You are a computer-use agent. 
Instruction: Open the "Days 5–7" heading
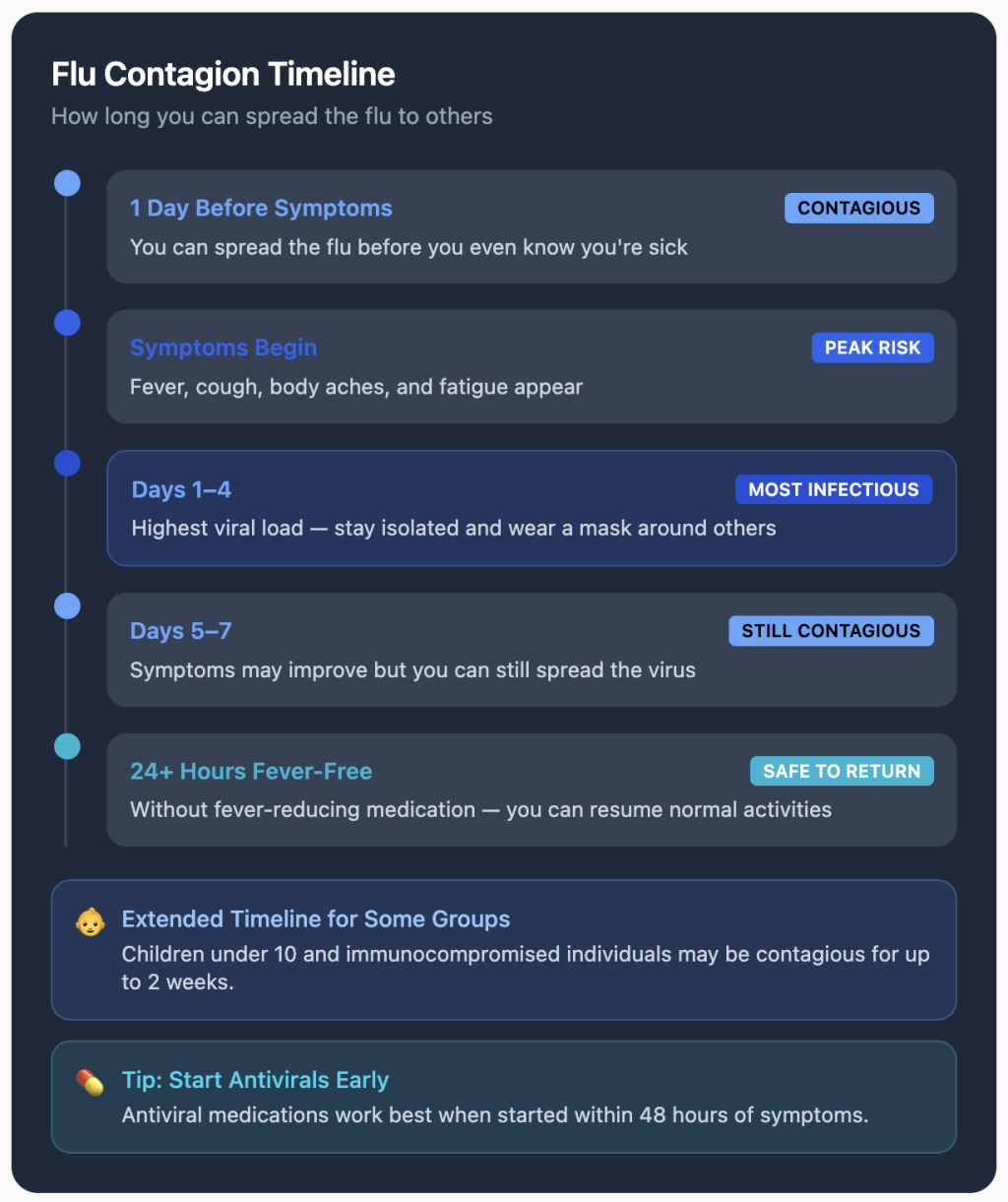[x=181, y=631]
